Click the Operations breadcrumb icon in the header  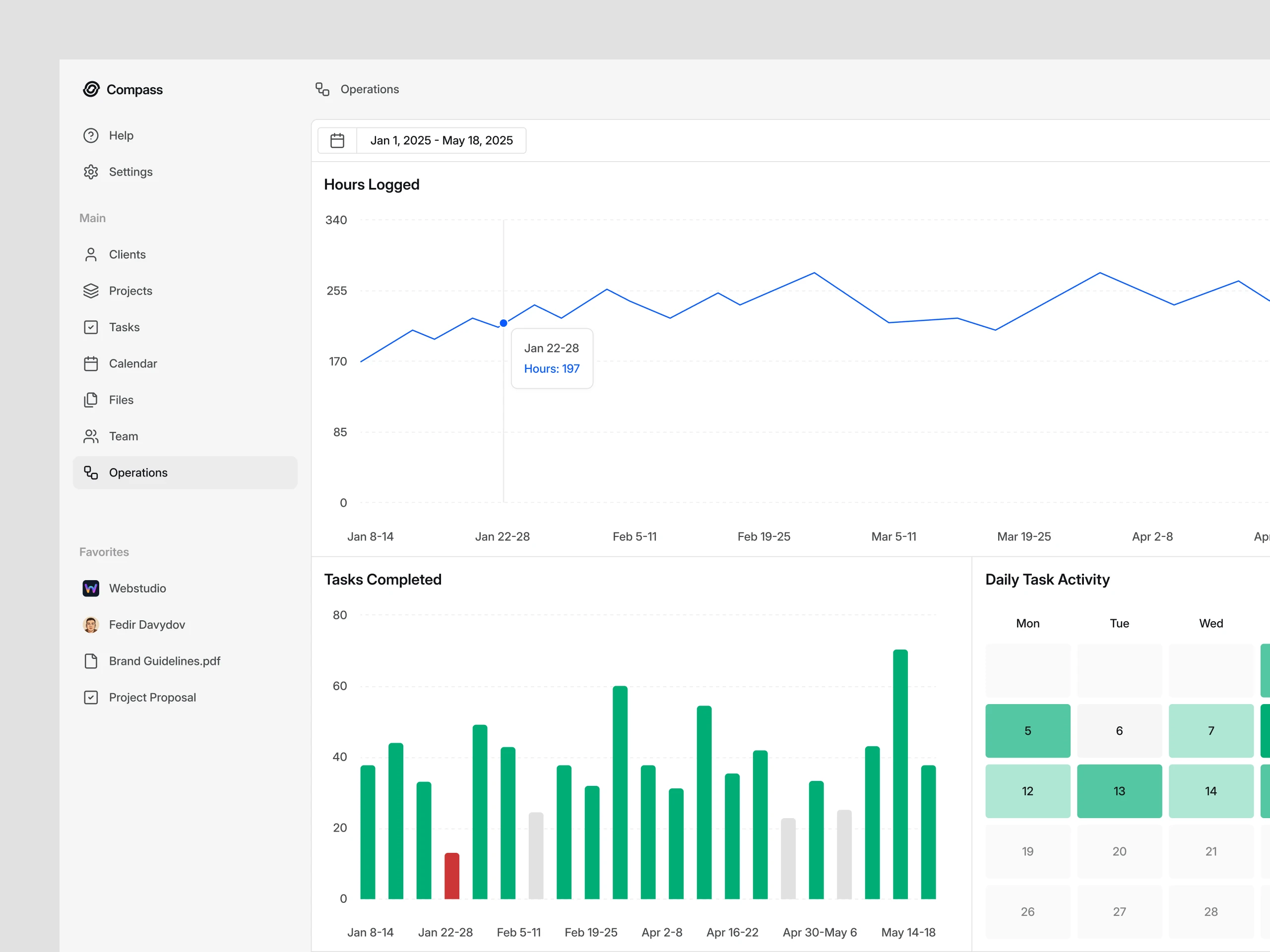pyautogui.click(x=322, y=89)
